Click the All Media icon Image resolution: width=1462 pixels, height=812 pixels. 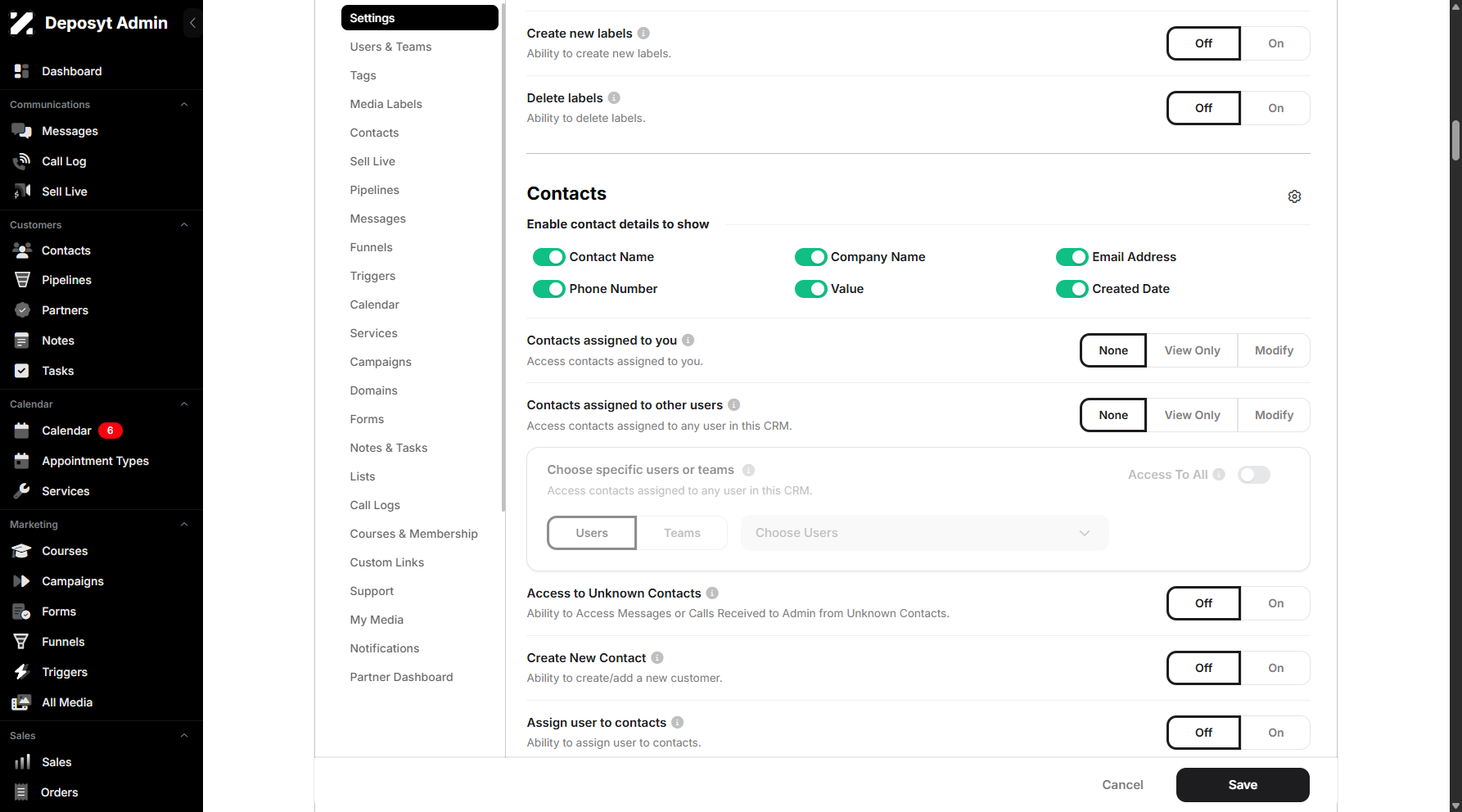[x=22, y=702]
